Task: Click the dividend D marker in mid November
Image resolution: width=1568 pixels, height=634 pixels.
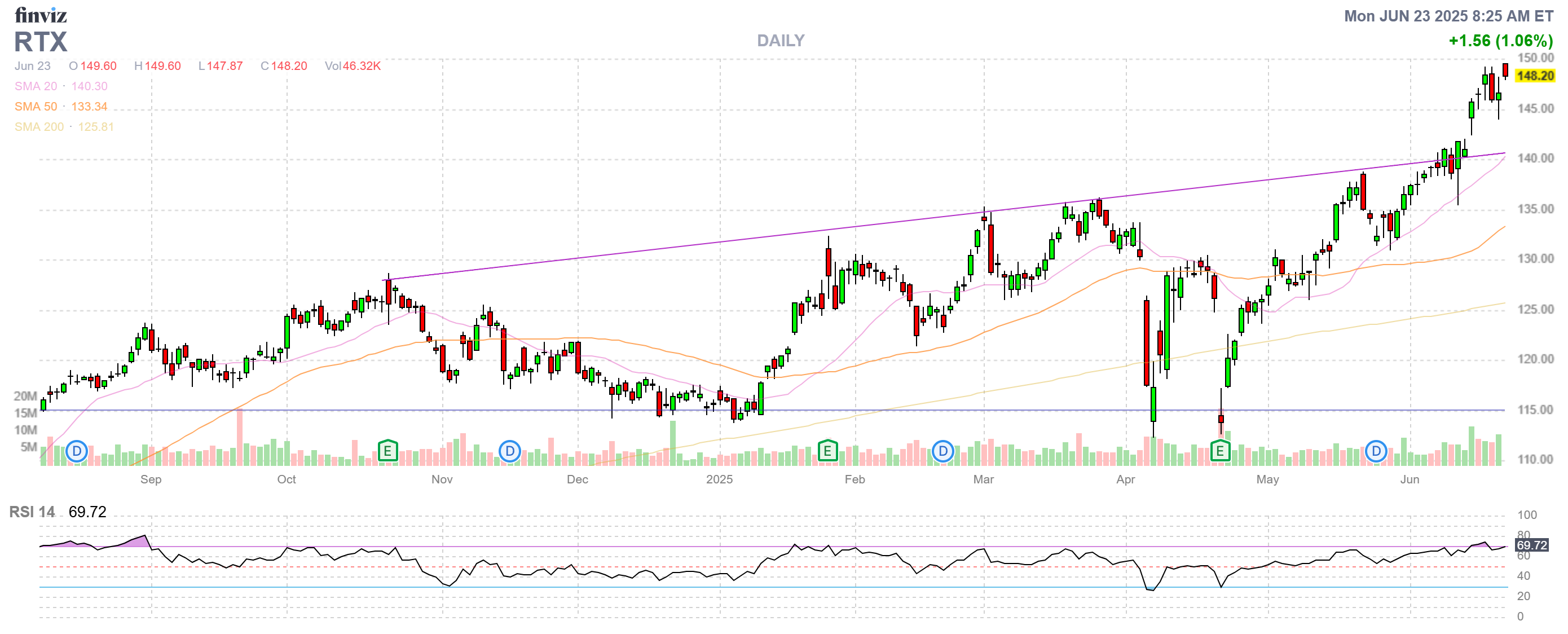Action: click(x=509, y=451)
